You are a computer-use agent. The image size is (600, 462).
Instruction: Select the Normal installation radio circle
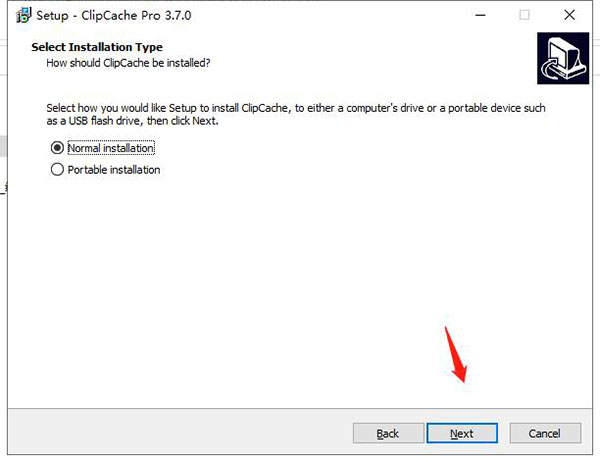56,148
